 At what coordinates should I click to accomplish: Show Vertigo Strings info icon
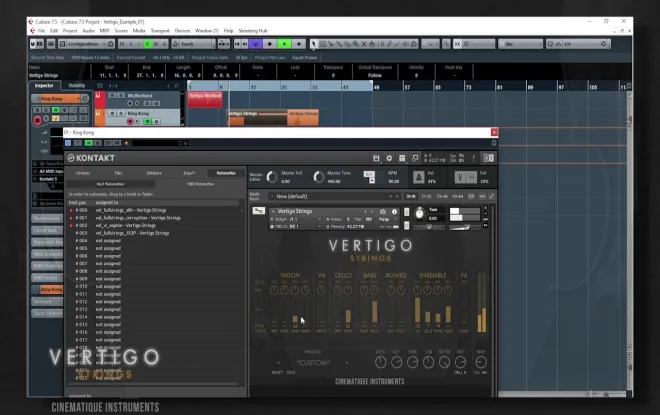click(394, 211)
